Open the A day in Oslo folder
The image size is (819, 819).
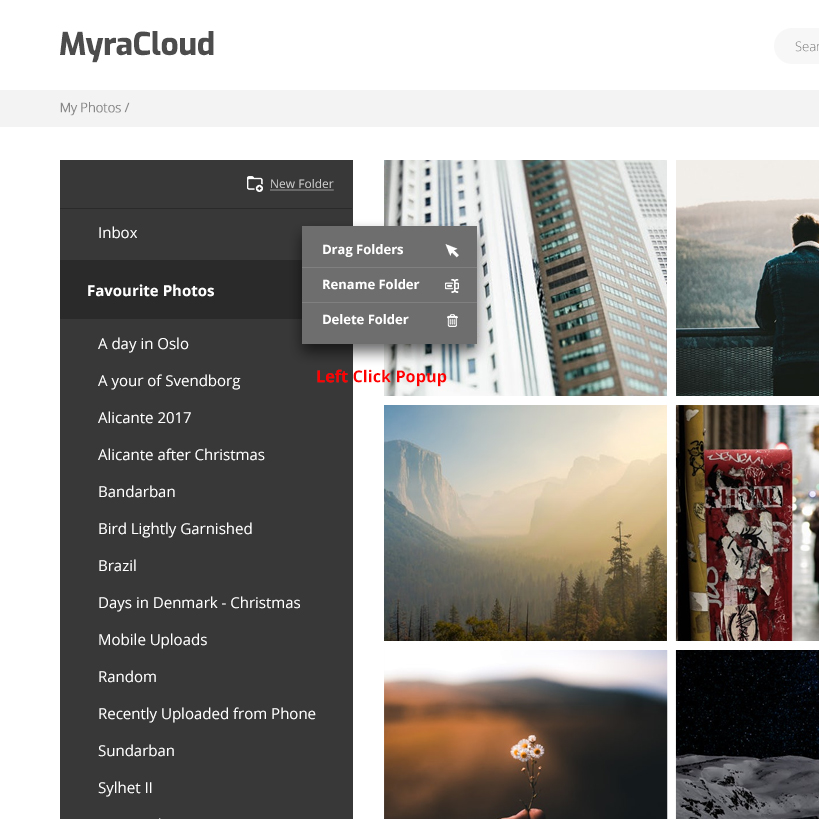pyautogui.click(x=143, y=343)
